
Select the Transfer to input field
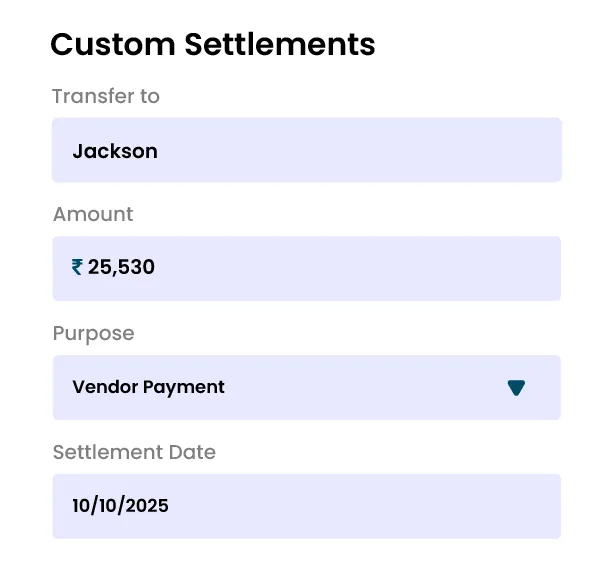tap(306, 150)
